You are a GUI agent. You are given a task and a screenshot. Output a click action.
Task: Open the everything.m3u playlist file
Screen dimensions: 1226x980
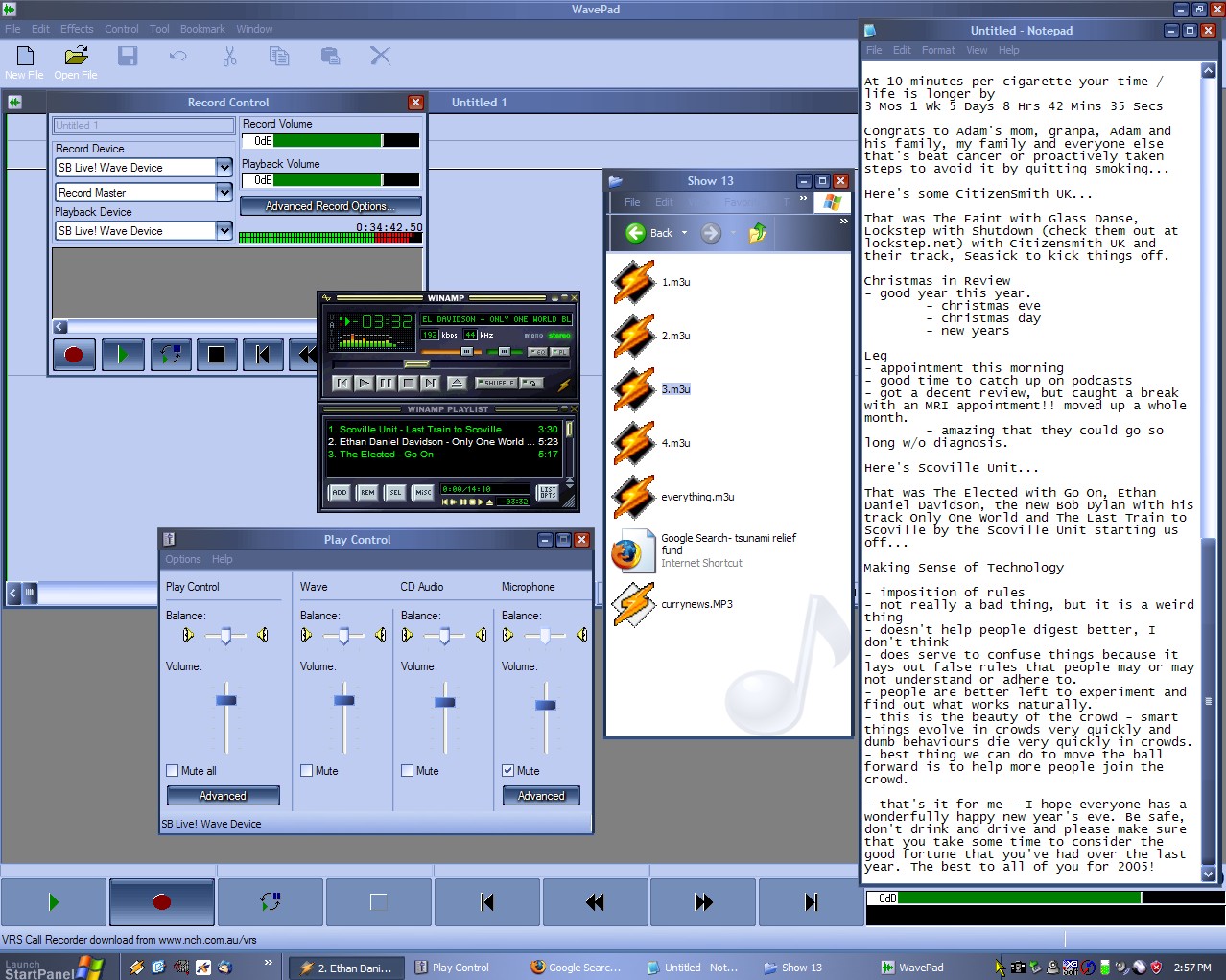coord(672,497)
